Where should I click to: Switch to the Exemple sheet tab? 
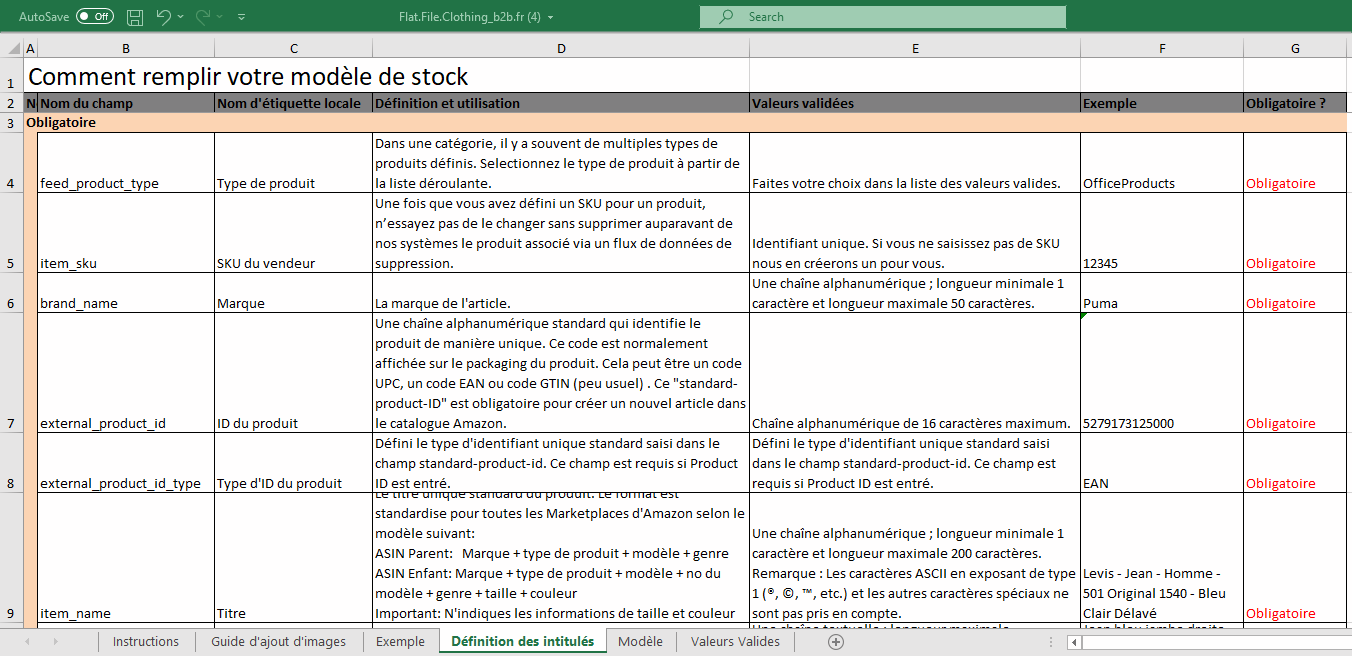400,642
